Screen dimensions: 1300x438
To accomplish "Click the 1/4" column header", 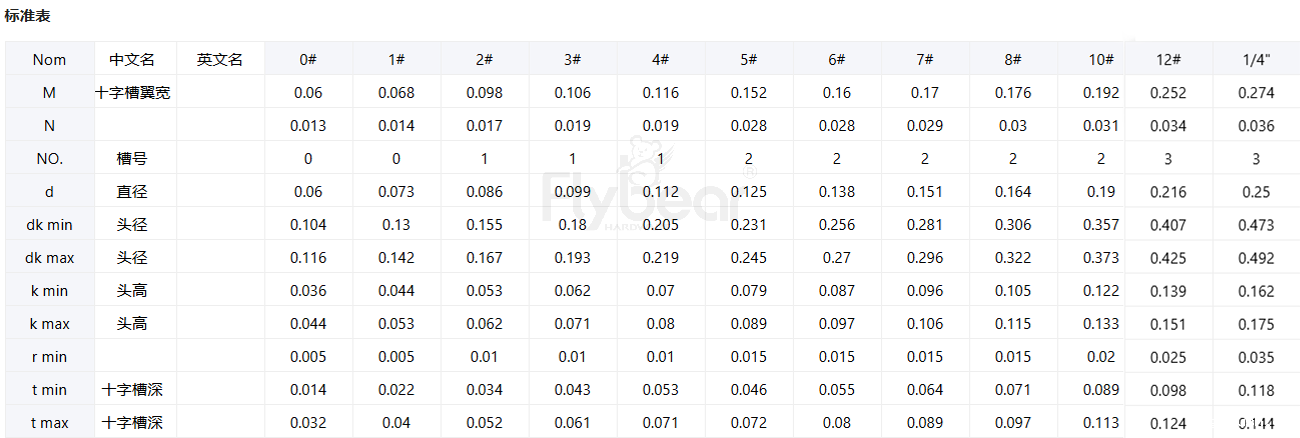I will 1256,60.
